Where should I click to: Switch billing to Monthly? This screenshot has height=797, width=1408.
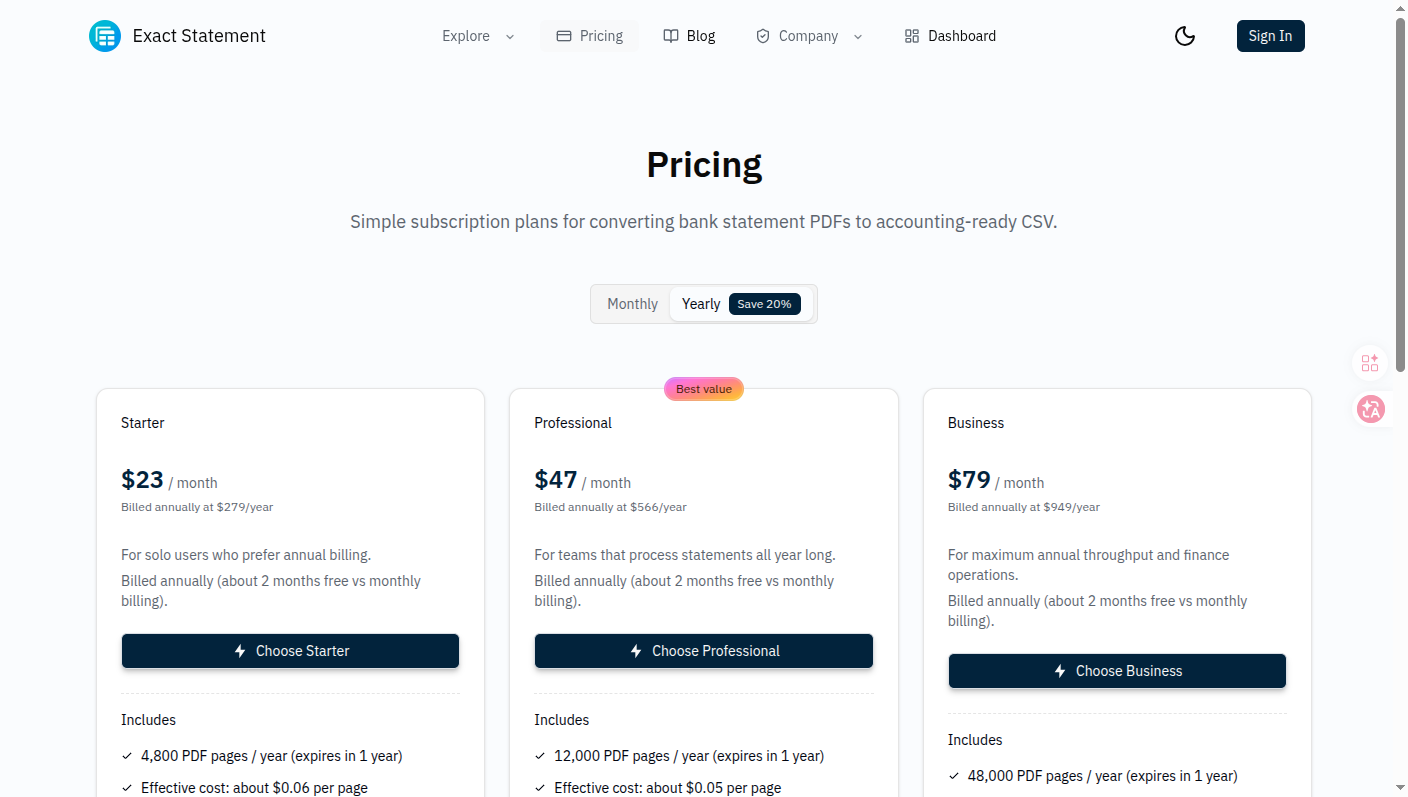pos(632,304)
